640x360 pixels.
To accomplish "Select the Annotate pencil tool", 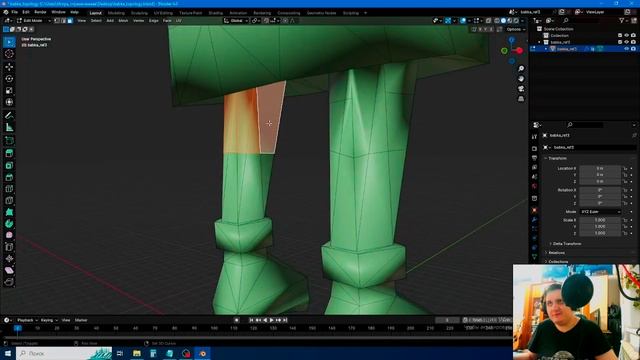I will pyautogui.click(x=9, y=116).
